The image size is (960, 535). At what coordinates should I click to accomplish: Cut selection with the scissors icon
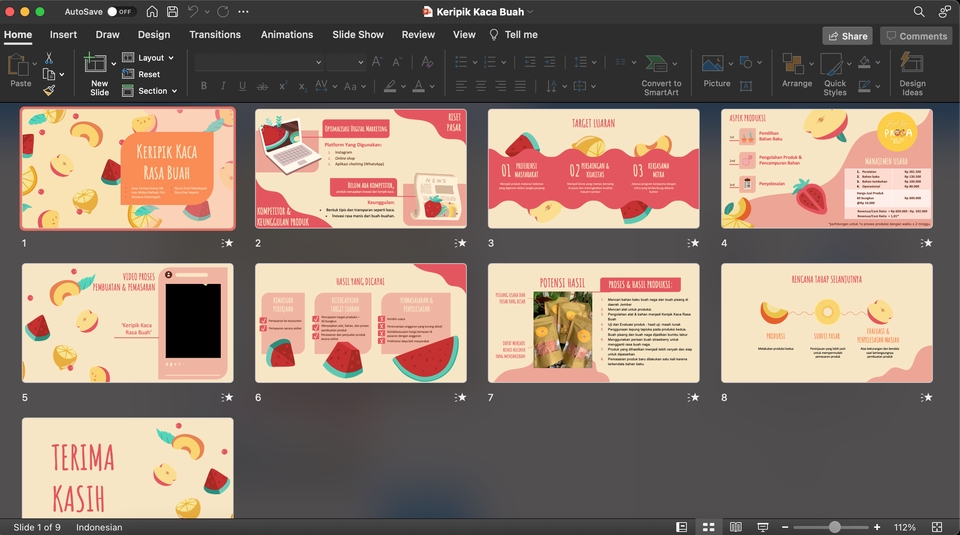pyautogui.click(x=48, y=58)
